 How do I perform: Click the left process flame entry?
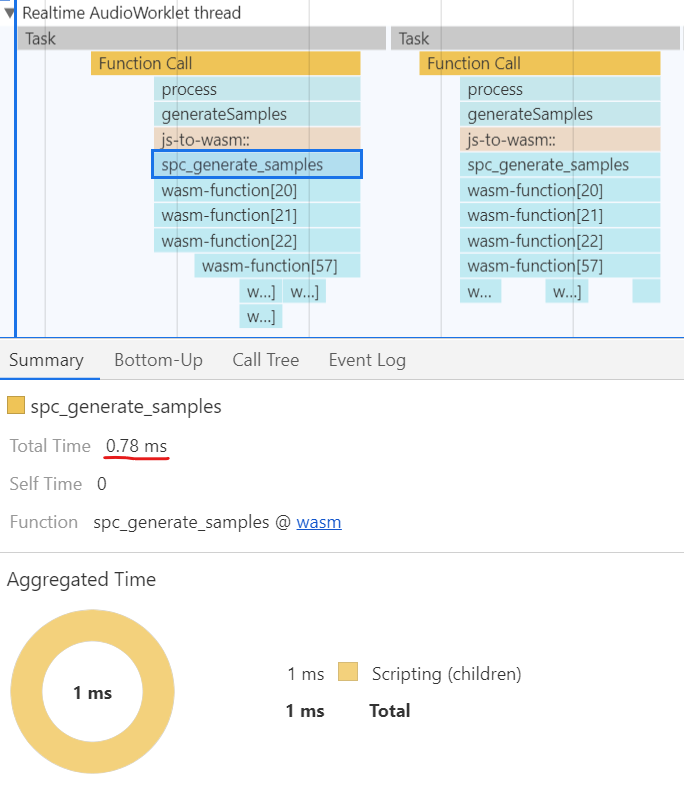[x=257, y=89]
